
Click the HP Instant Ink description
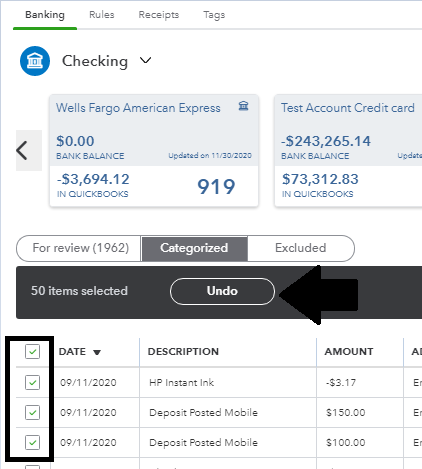[x=182, y=382]
